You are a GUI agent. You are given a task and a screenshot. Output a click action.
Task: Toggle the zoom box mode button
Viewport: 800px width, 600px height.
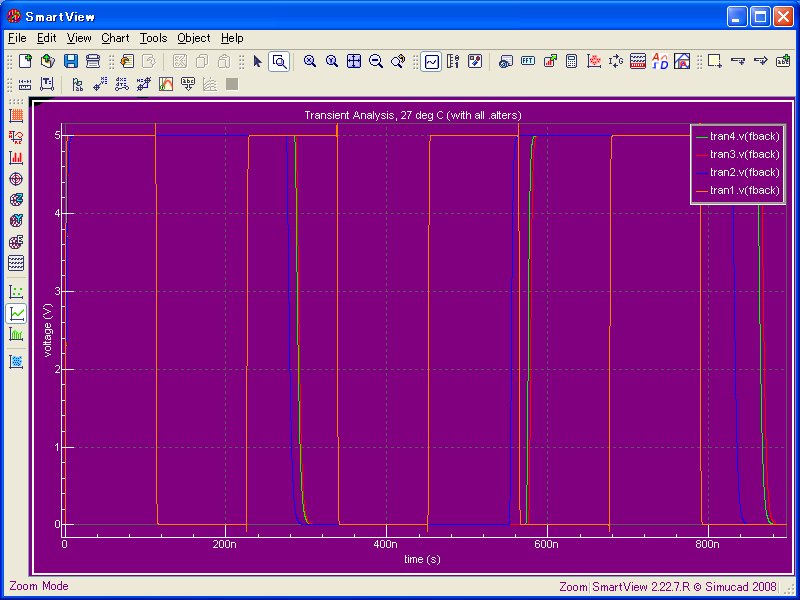(279, 61)
